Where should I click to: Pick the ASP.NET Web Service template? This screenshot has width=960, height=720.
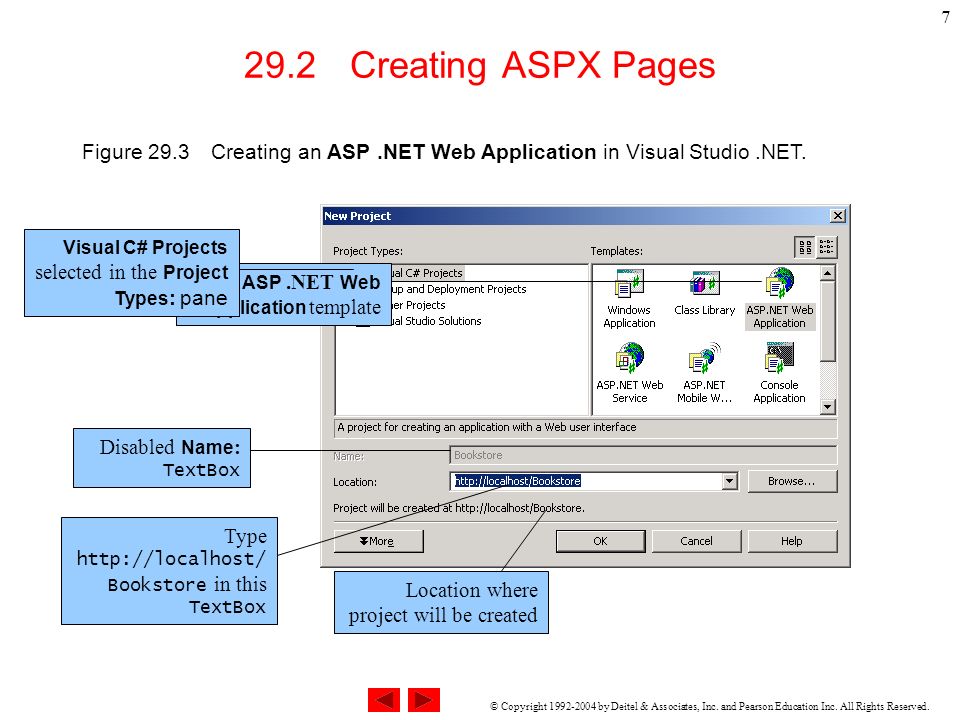(x=629, y=373)
